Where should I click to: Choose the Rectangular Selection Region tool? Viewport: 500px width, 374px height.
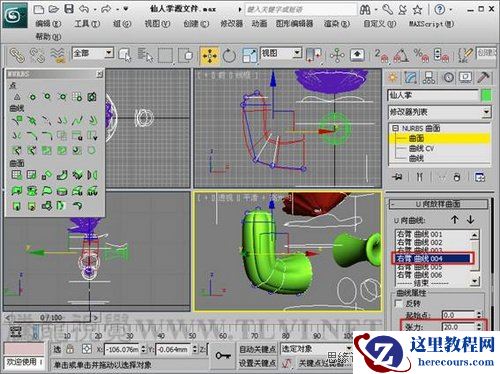click(165, 55)
